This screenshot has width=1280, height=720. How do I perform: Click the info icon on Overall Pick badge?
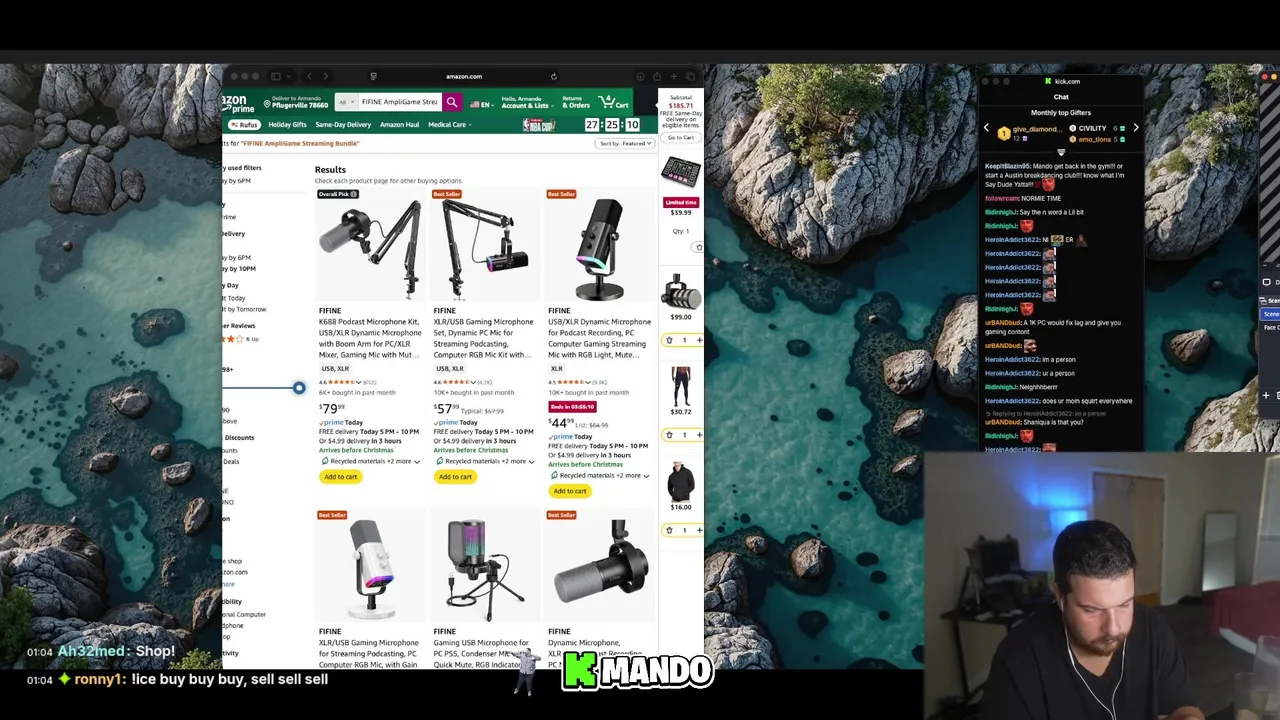(353, 194)
